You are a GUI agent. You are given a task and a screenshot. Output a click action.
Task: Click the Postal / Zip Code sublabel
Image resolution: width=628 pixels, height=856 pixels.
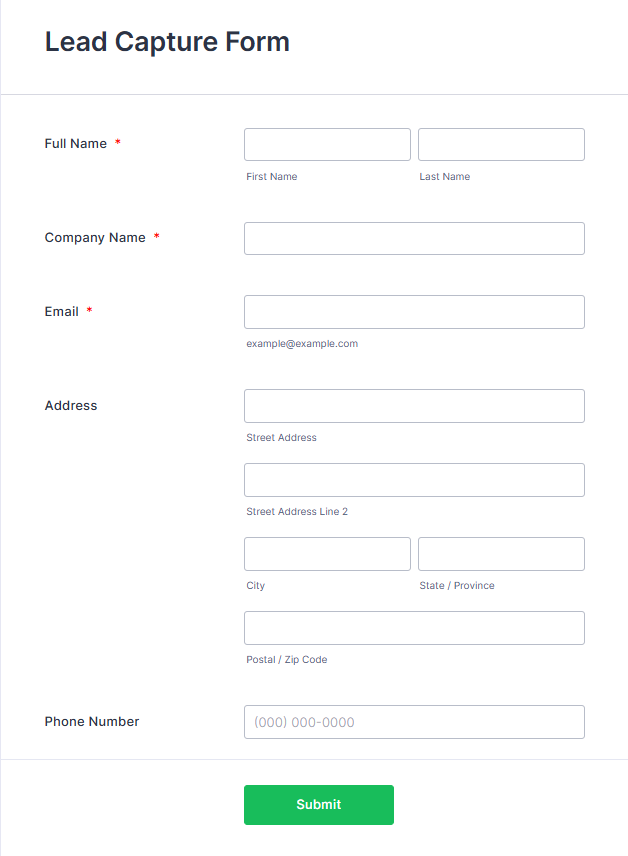(287, 659)
